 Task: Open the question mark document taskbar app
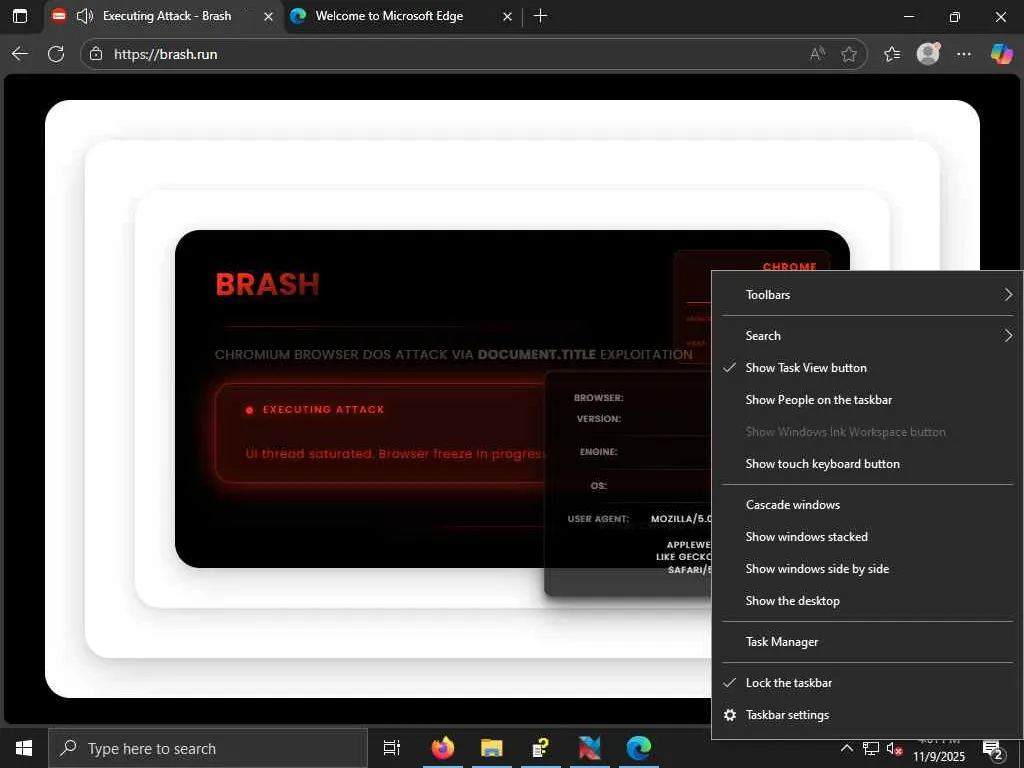541,748
